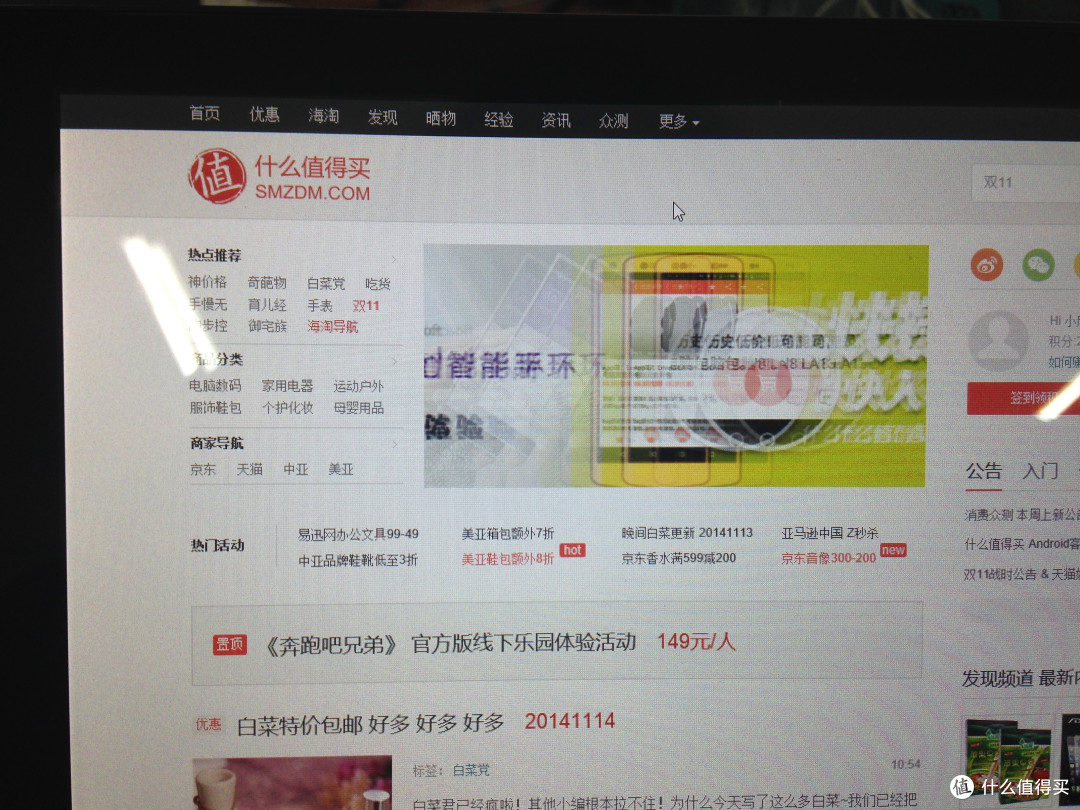Select the 奇葩物 tag
The width and height of the screenshot is (1080, 810).
tap(267, 283)
